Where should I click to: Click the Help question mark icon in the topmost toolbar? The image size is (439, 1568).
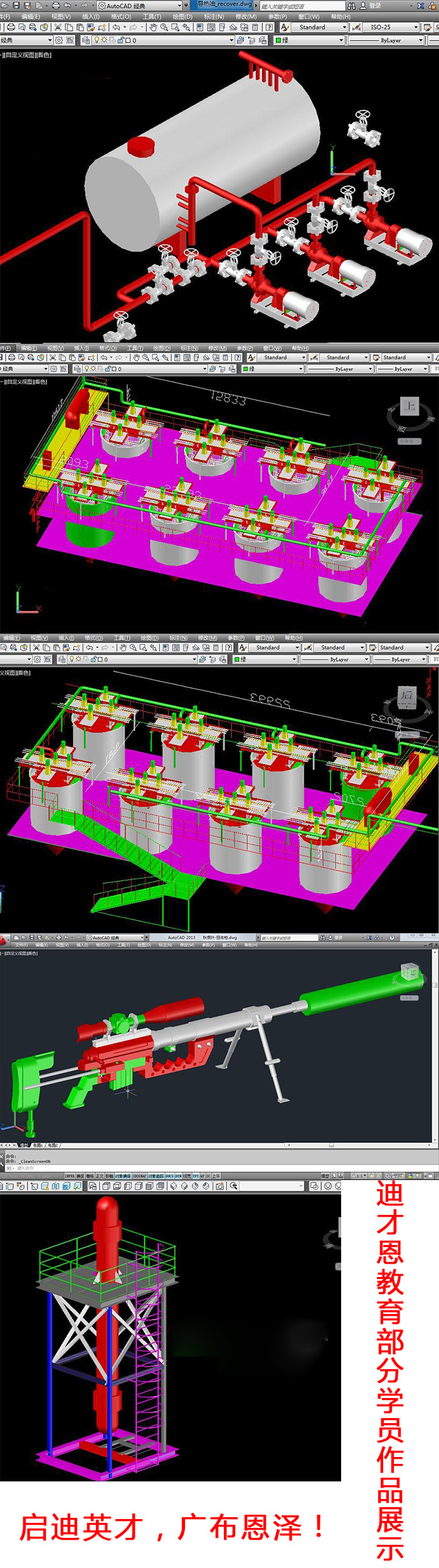tap(269, 28)
